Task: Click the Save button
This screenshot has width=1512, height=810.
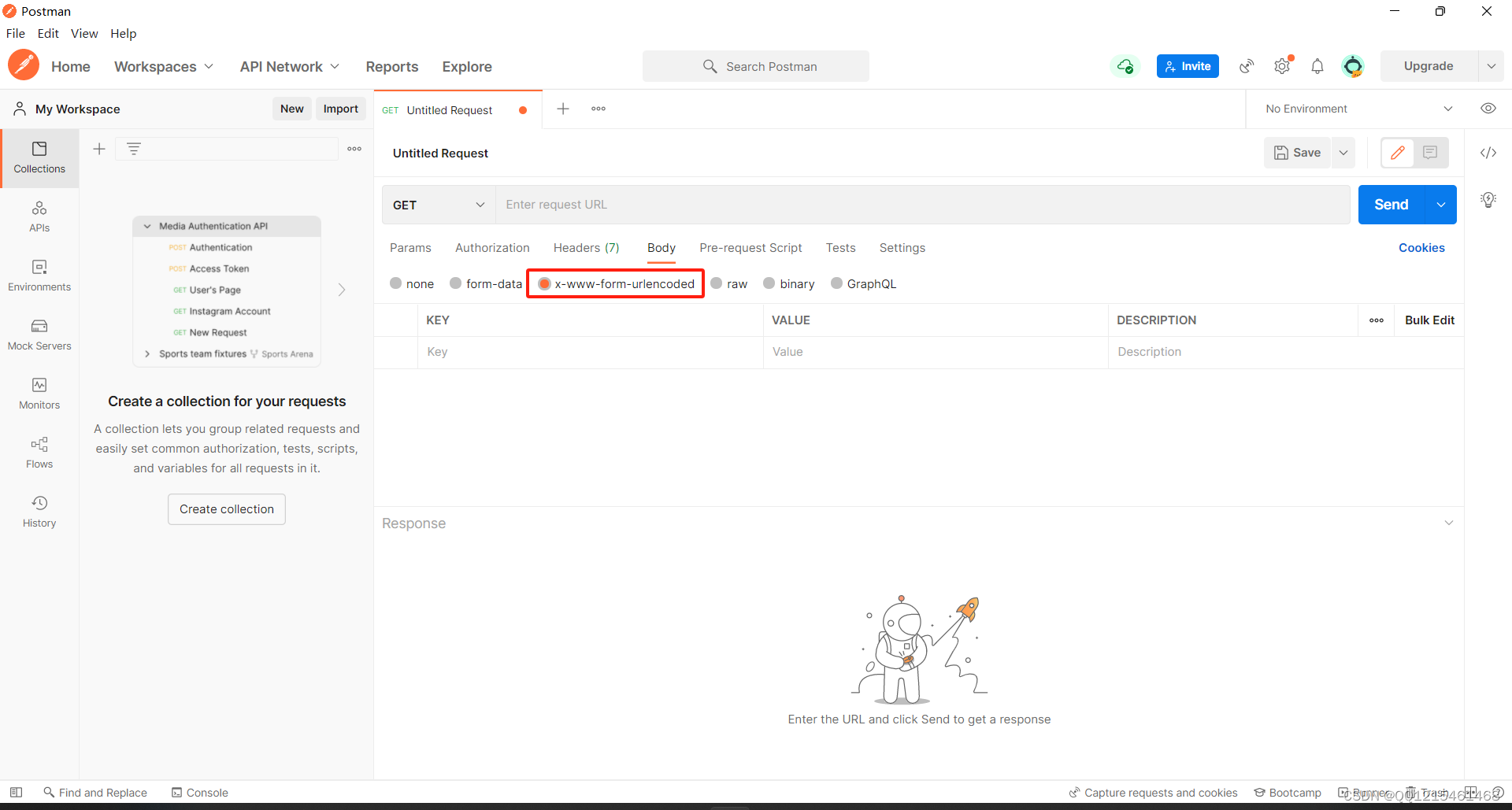Action: click(x=1298, y=153)
